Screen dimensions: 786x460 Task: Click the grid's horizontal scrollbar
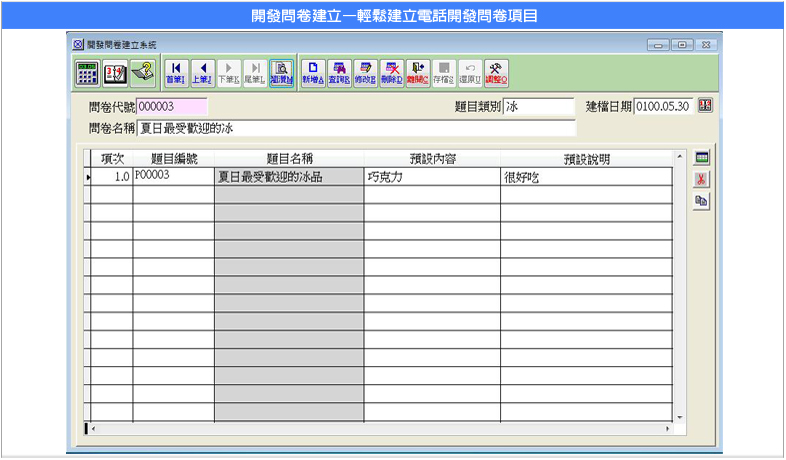click(x=380, y=428)
